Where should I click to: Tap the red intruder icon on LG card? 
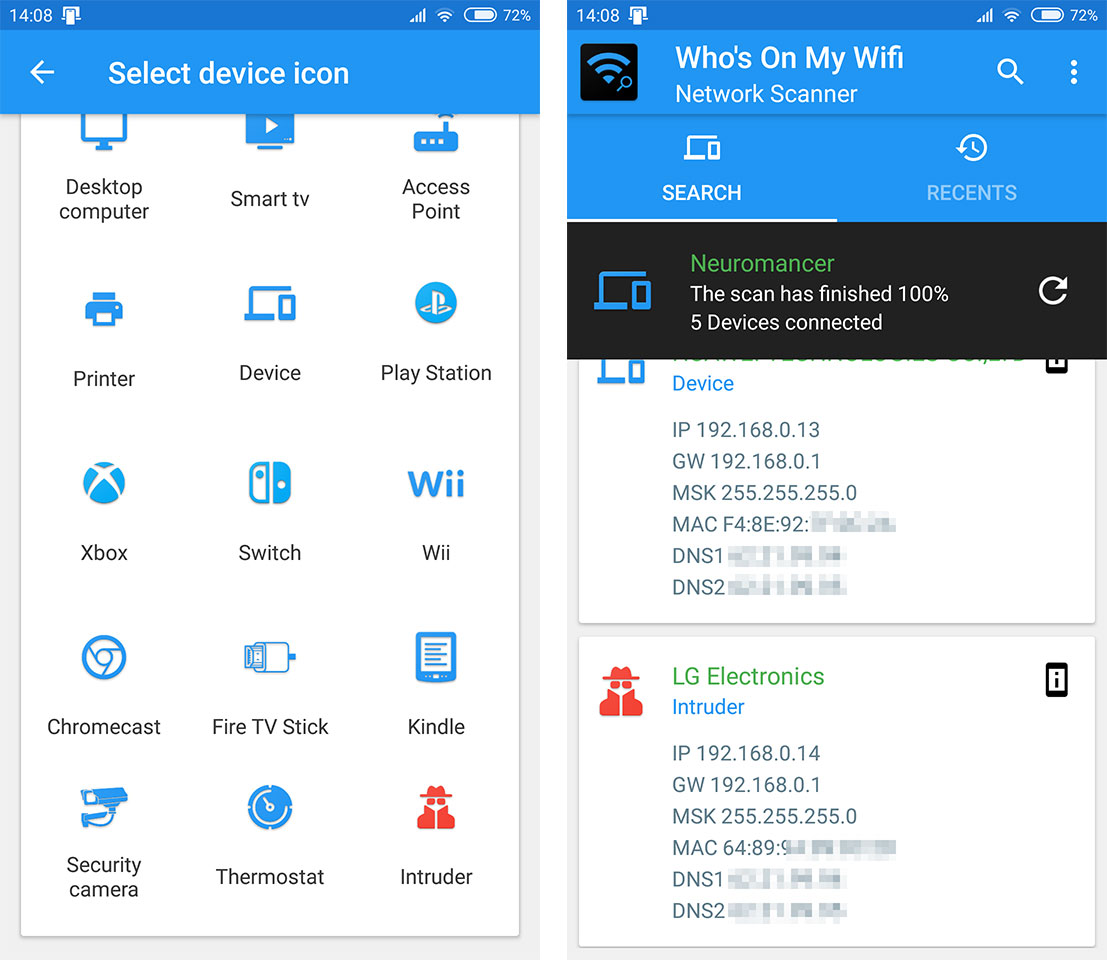click(x=621, y=692)
